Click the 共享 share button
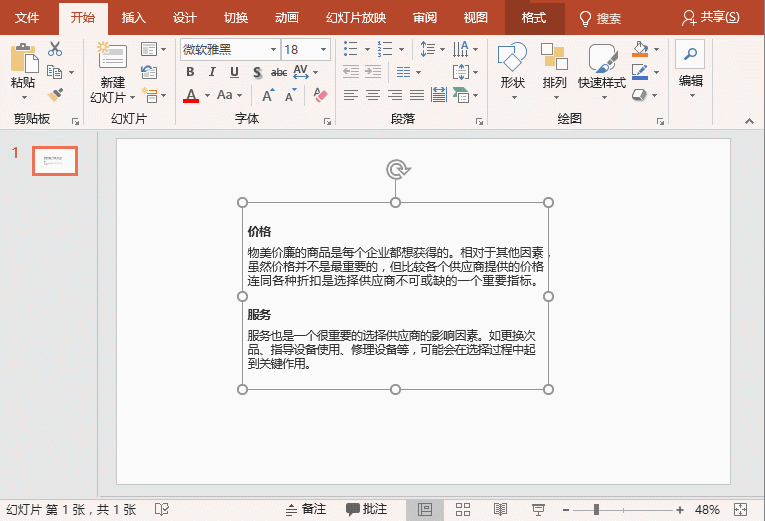Image resolution: width=765 pixels, height=521 pixels. coord(711,18)
